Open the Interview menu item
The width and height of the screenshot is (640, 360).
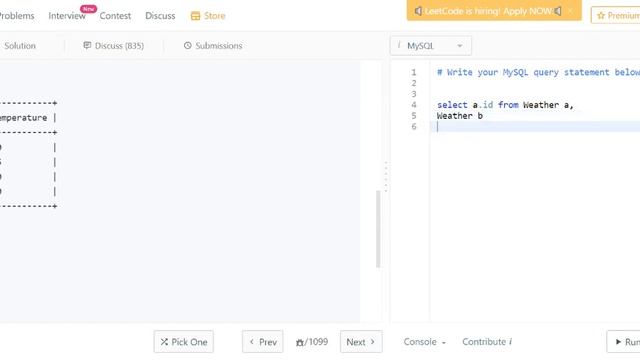67,16
